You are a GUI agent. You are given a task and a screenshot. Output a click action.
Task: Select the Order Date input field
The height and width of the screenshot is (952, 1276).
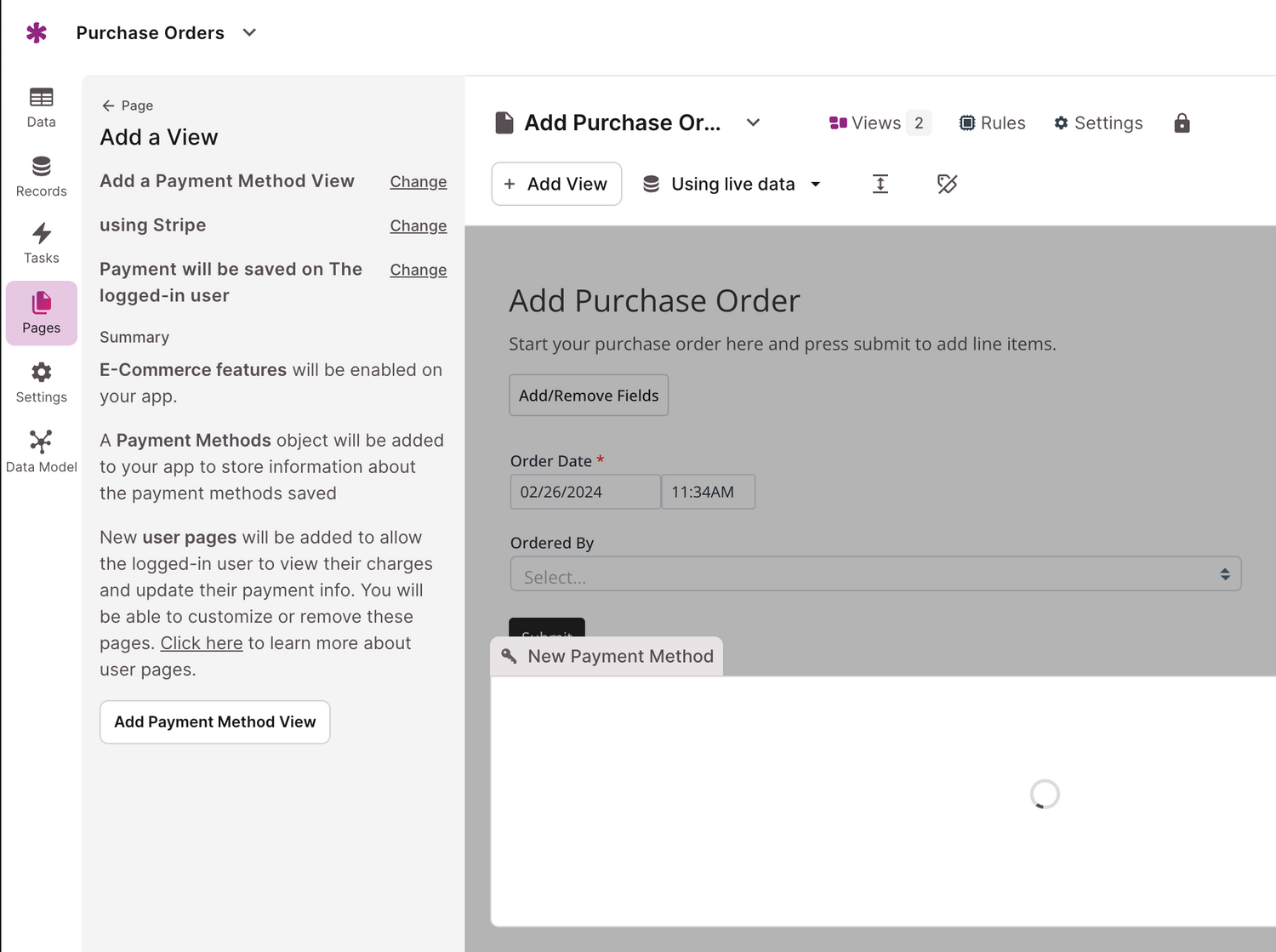tap(584, 491)
